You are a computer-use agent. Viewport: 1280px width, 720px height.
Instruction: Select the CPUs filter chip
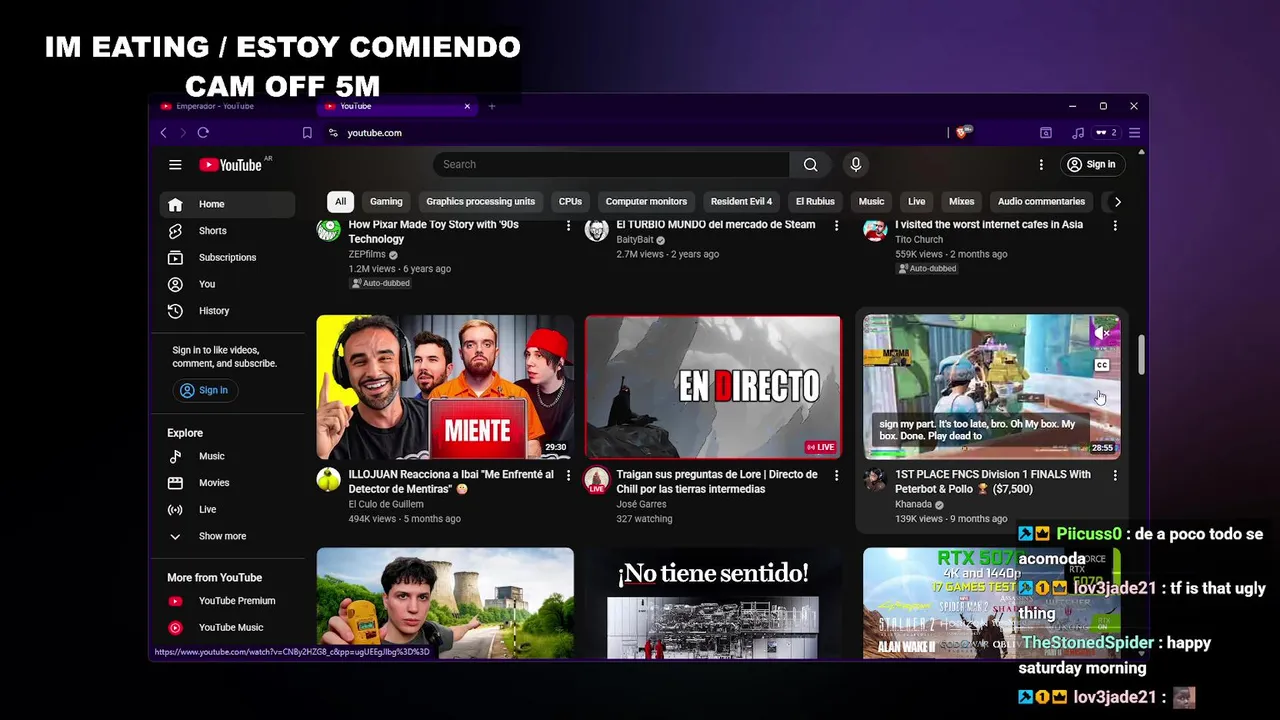570,201
